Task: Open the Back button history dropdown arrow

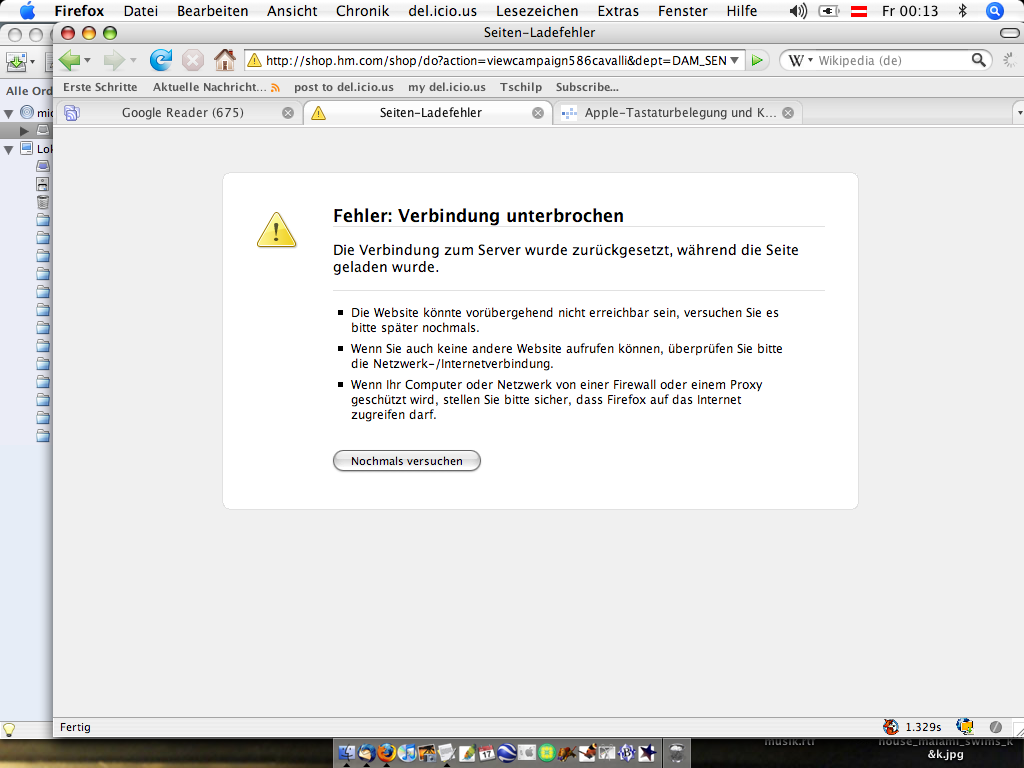Action: point(88,61)
